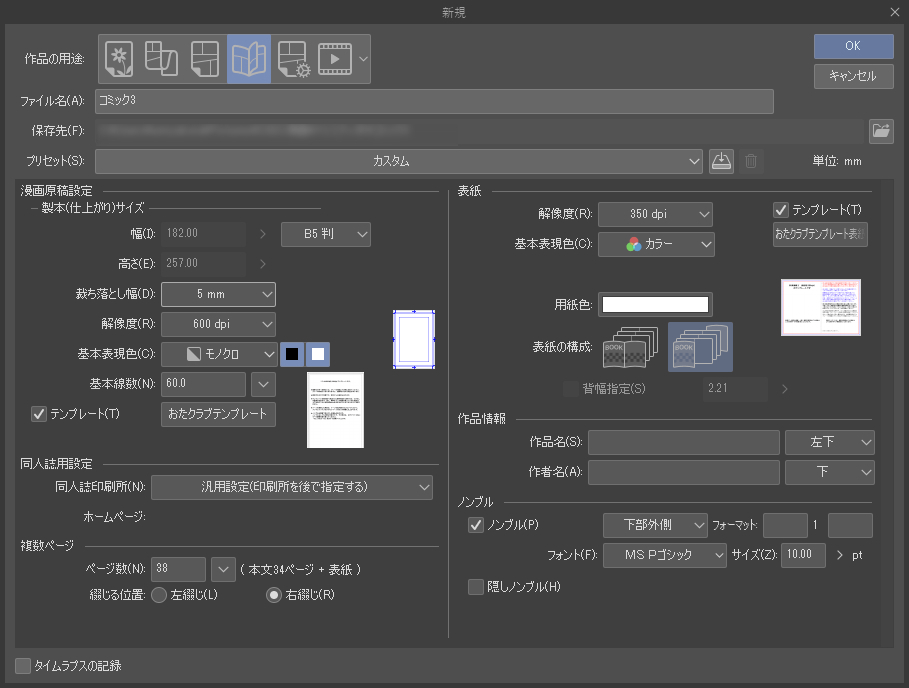Viewport: 909px width, 688px height.
Task: Select the Webtoon work type icon
Action: point(161,59)
